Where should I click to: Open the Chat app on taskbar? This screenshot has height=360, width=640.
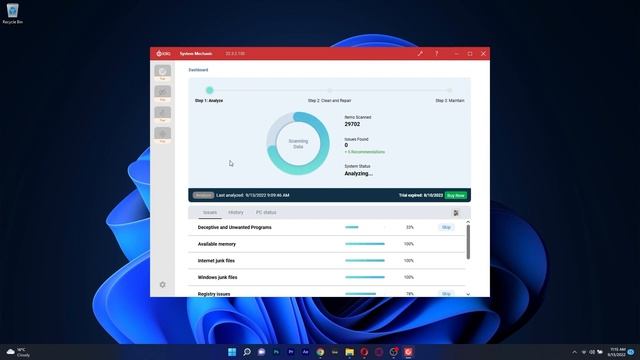tap(261, 352)
